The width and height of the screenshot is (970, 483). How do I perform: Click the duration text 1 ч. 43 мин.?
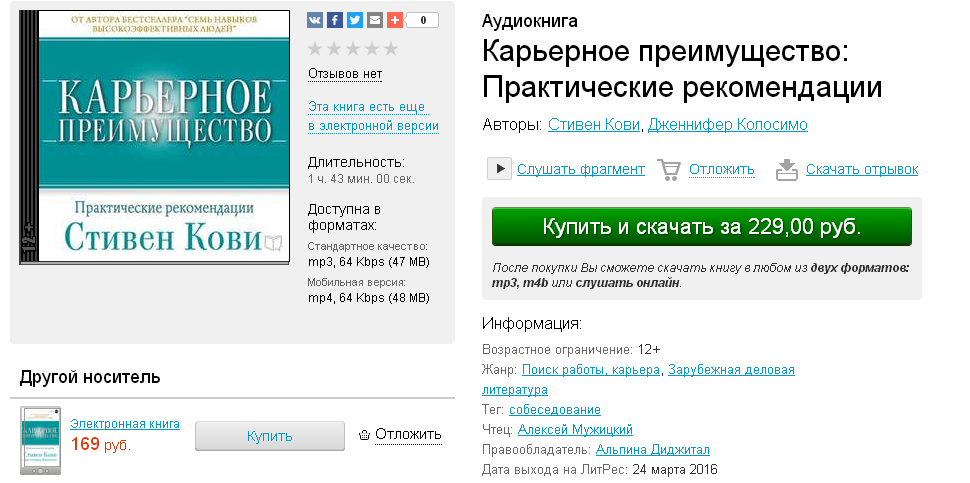pos(361,179)
